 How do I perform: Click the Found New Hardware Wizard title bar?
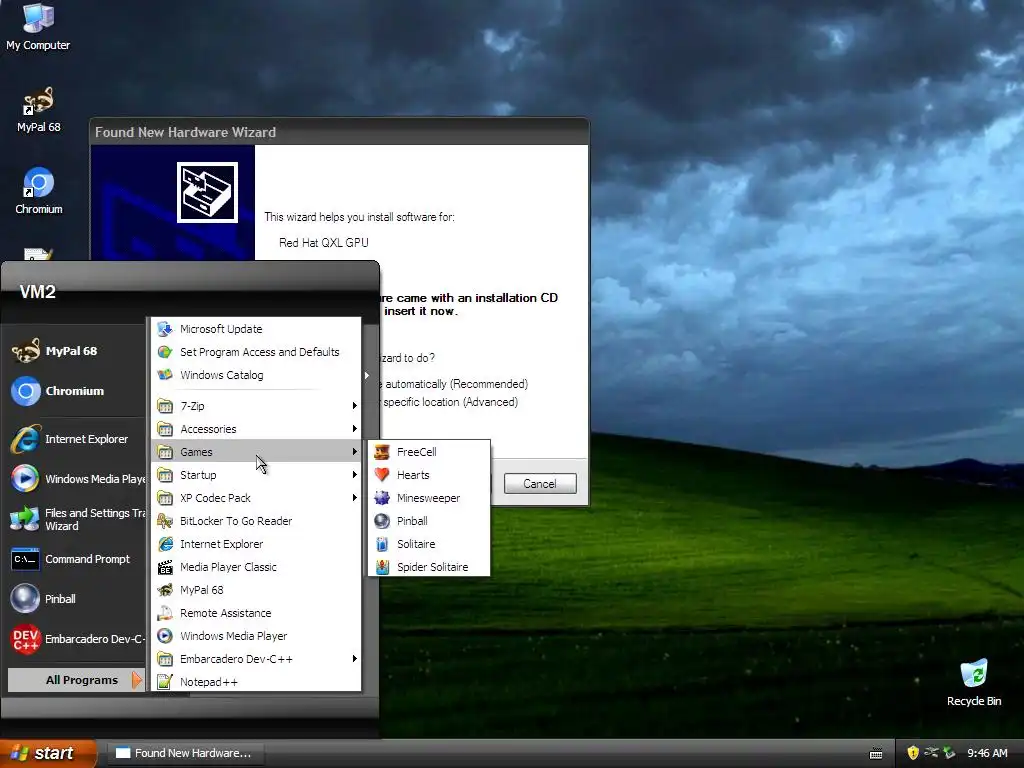pos(340,132)
